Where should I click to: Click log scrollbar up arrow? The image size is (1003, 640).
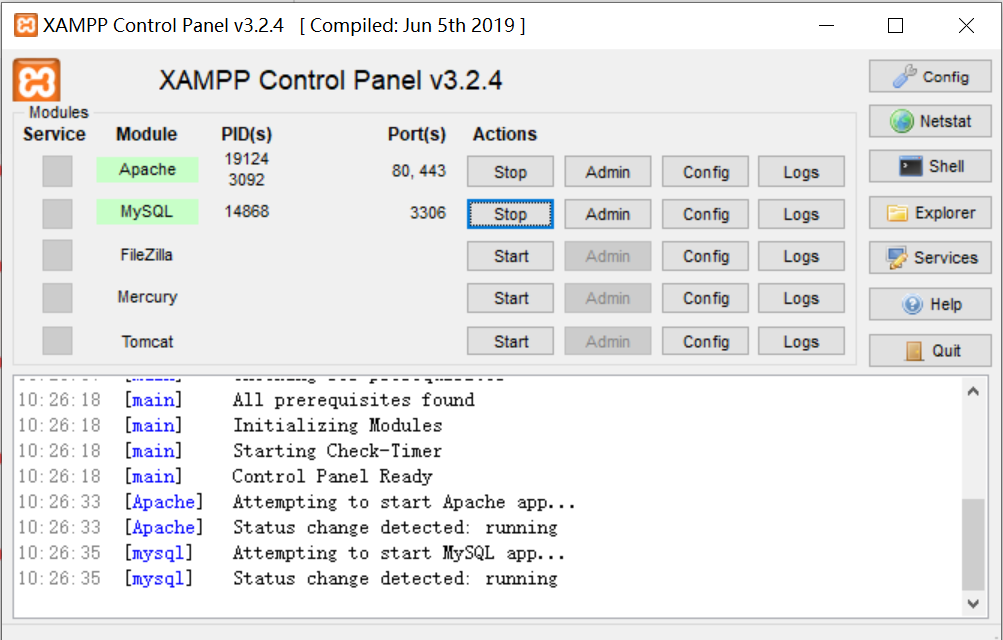(x=974, y=391)
